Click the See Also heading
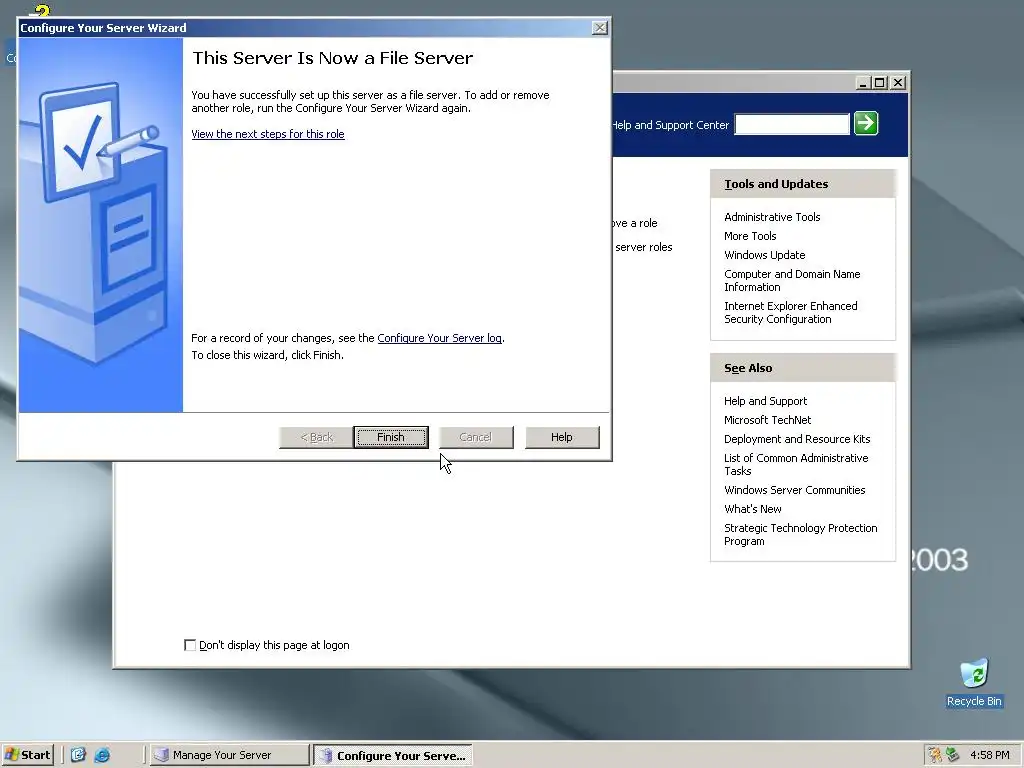The width and height of the screenshot is (1024, 768). pyautogui.click(x=748, y=368)
